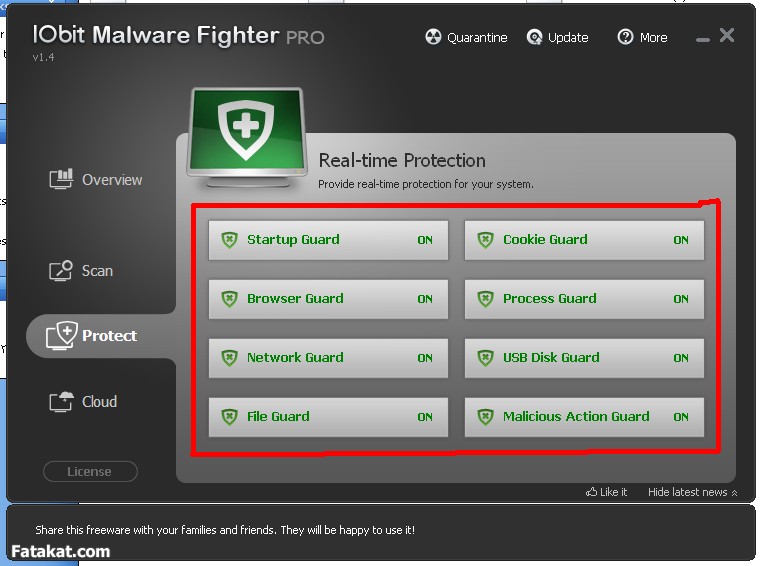The height and width of the screenshot is (566, 762).
Task: Click the Malicious Action Guard shield icon
Action: 485,417
